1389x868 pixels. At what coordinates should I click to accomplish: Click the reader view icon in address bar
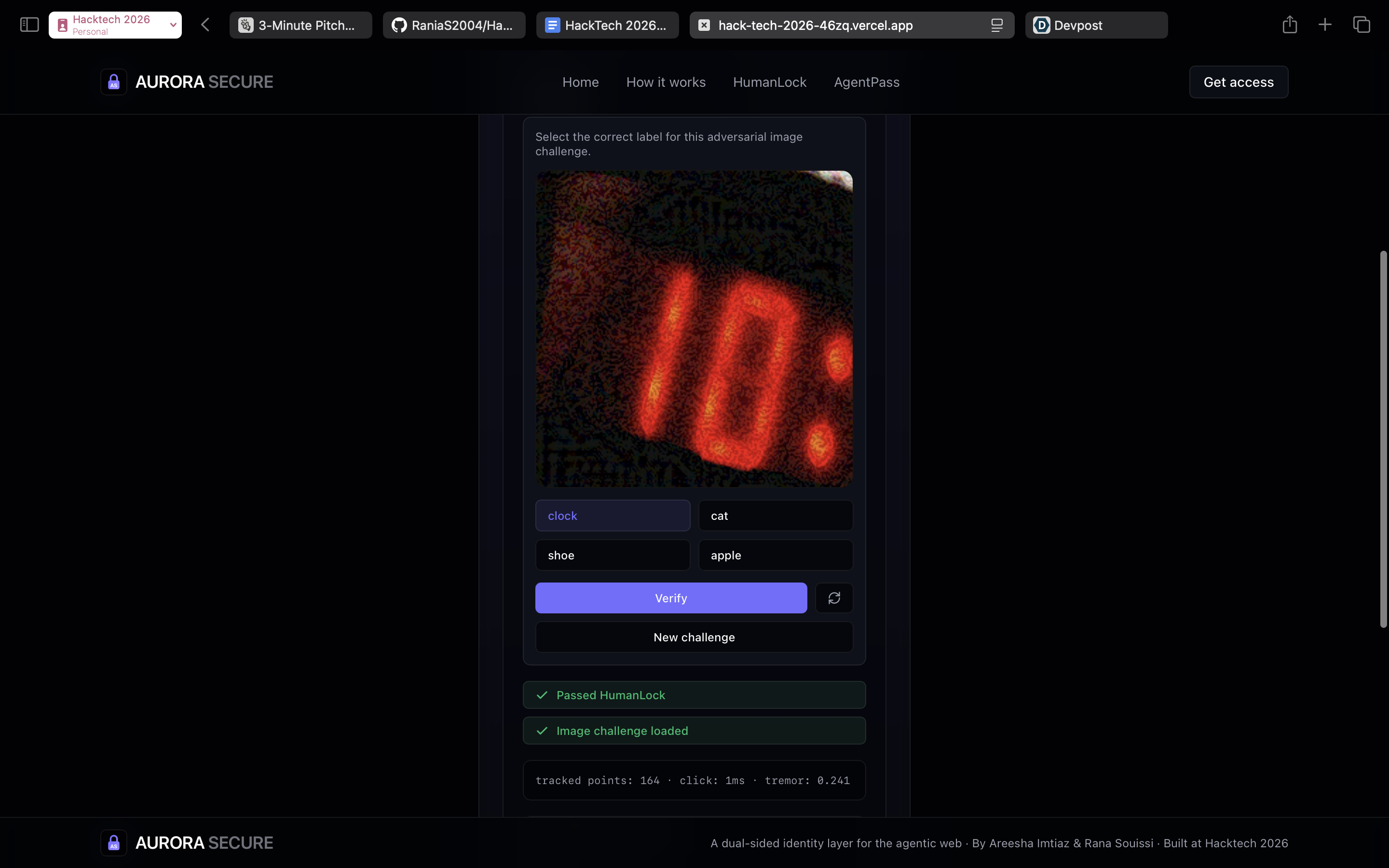pyautogui.click(x=996, y=25)
